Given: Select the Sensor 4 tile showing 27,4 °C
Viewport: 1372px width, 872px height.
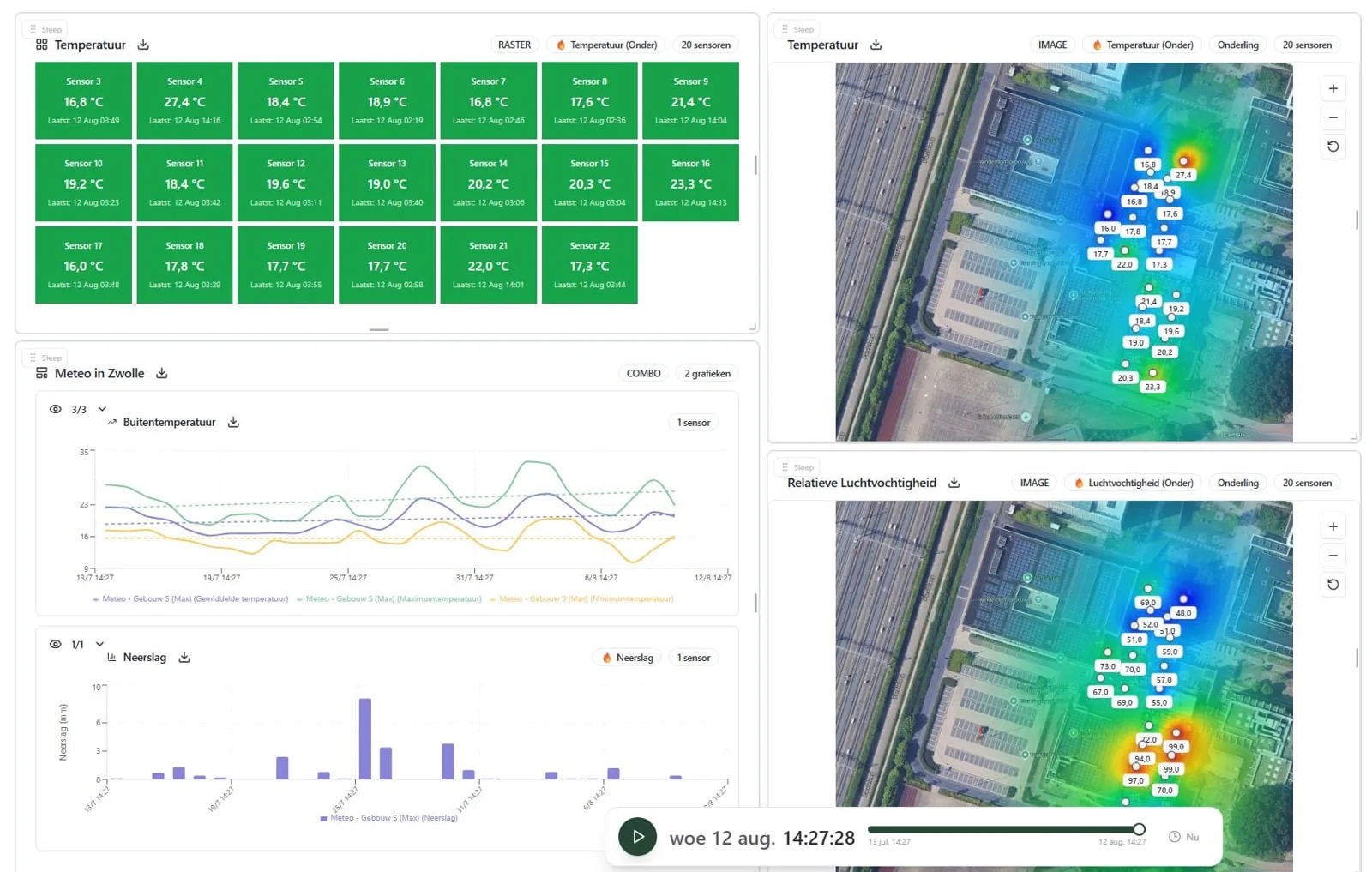Looking at the screenshot, I should 184,100.
